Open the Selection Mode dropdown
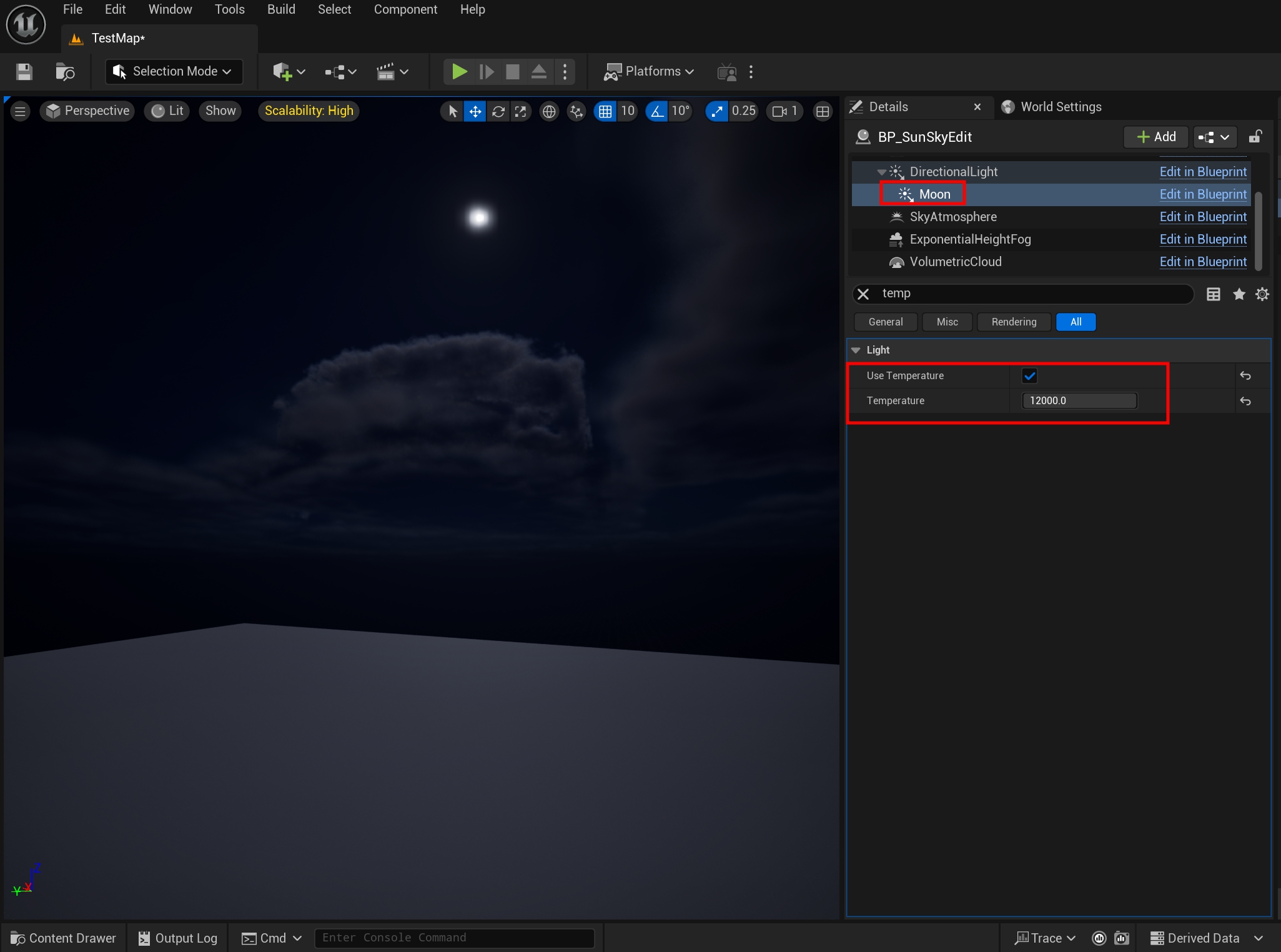The width and height of the screenshot is (1281, 952). [174, 72]
